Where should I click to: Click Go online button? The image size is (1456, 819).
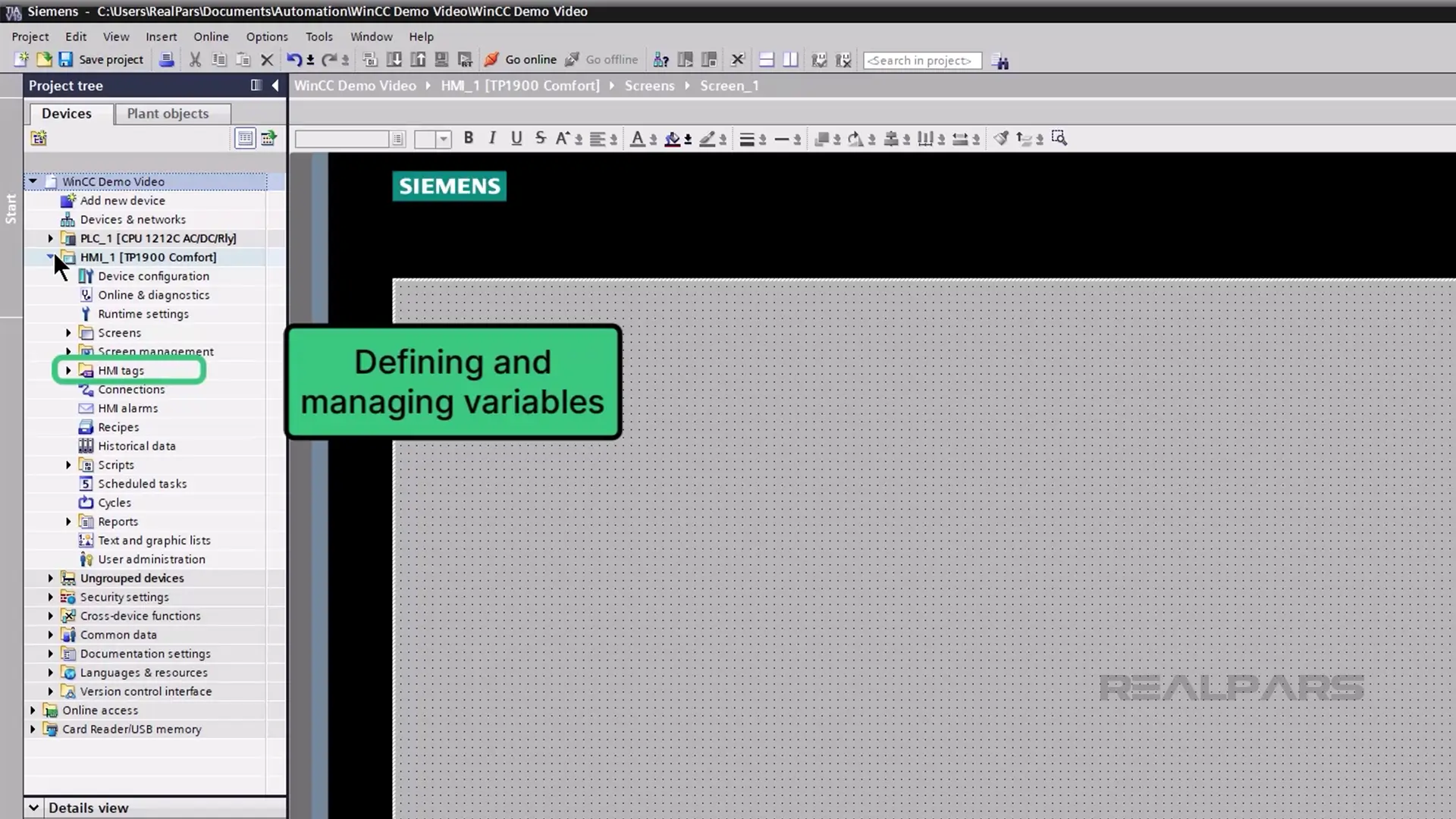click(520, 60)
